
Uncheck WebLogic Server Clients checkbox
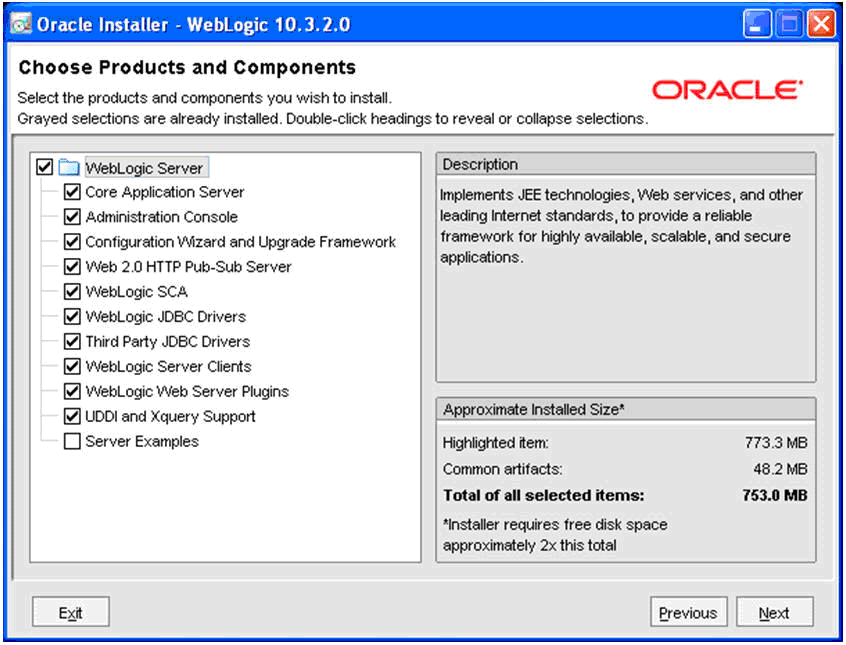(72, 366)
